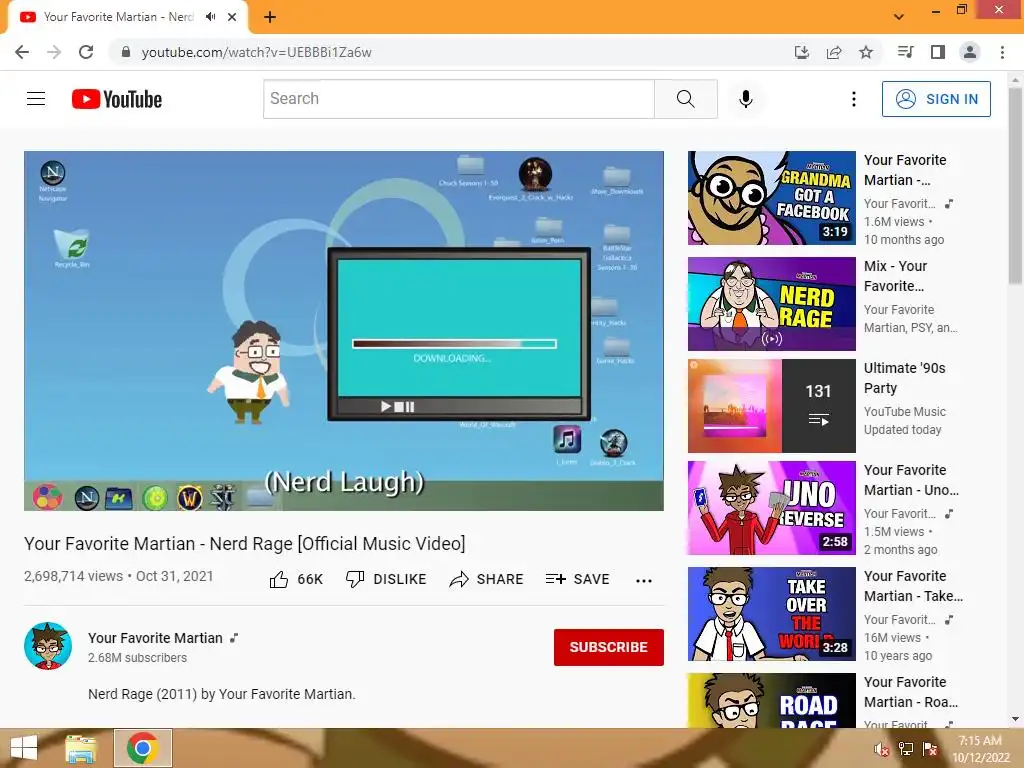1024x768 pixels.
Task: View site info lock icon
Action: (126, 52)
